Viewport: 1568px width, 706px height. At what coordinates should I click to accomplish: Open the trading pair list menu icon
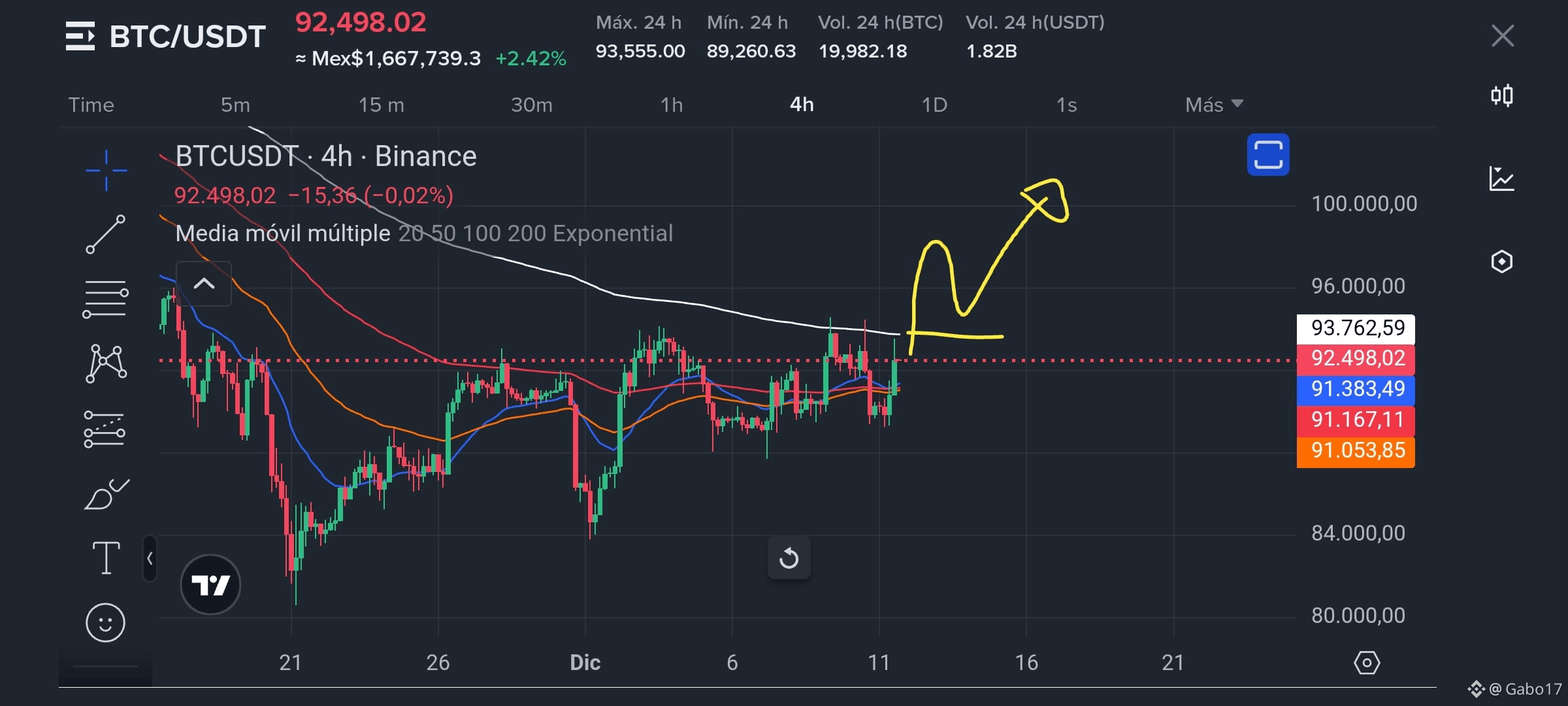pos(80,36)
